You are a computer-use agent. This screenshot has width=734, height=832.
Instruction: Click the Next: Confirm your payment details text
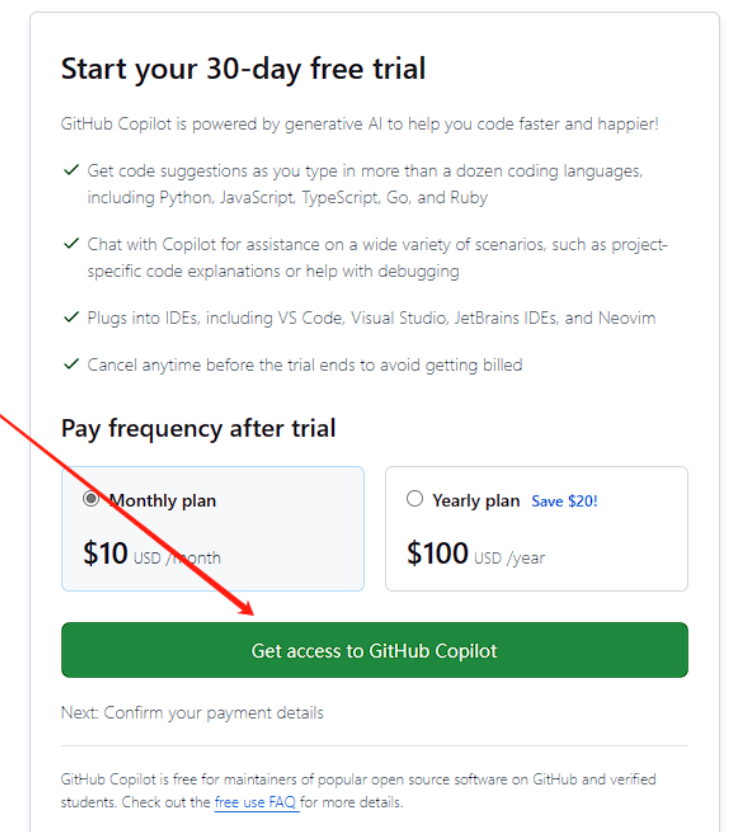point(192,713)
